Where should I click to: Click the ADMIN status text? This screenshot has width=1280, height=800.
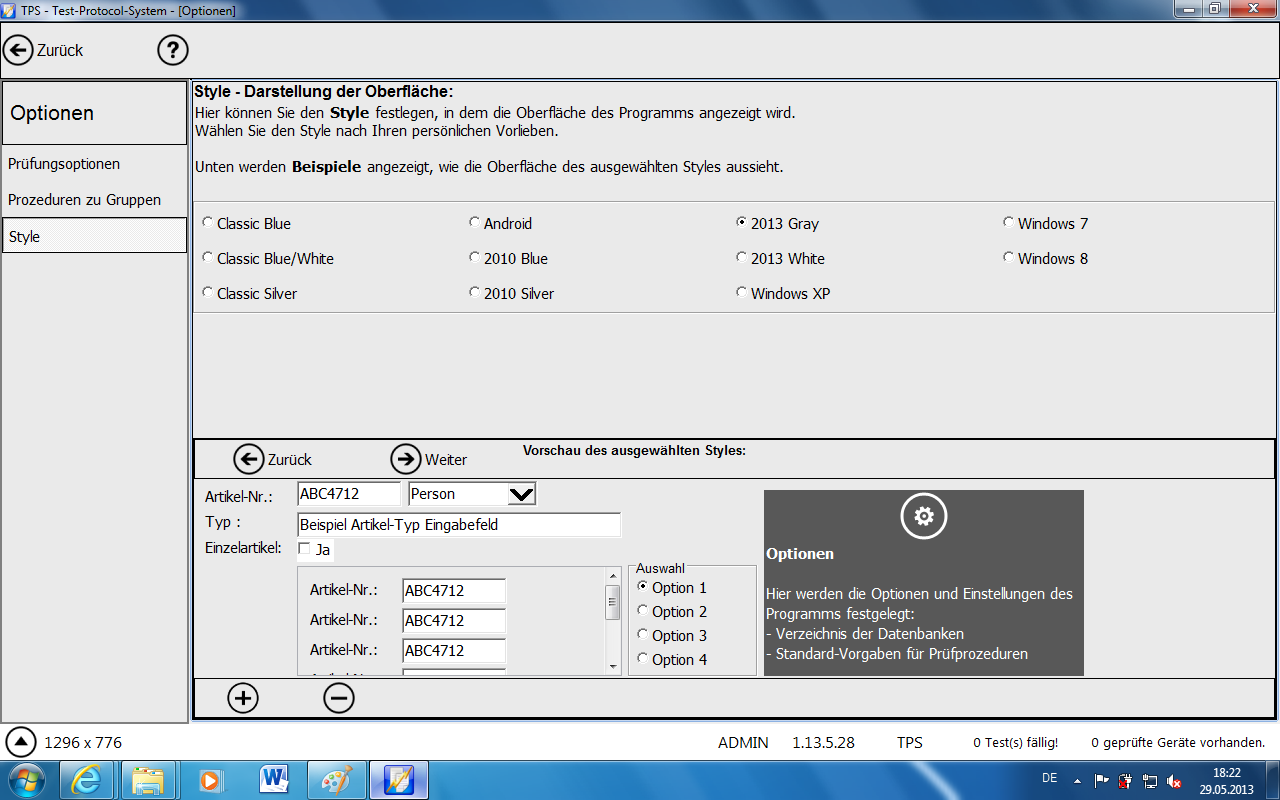743,742
